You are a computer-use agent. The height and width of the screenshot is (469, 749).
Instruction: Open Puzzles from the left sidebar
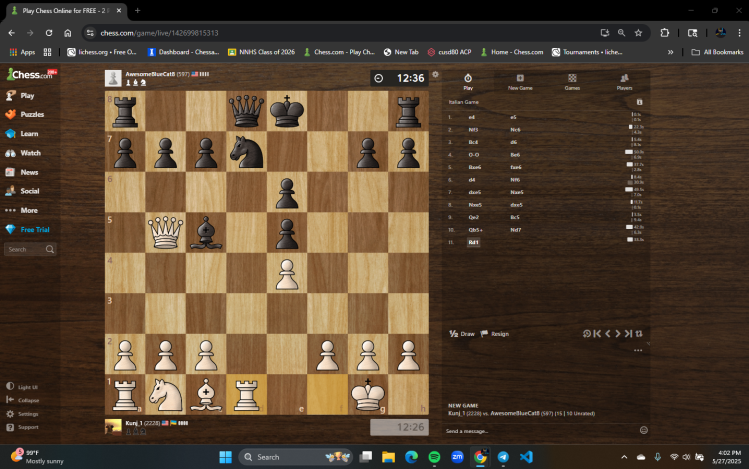25,115
